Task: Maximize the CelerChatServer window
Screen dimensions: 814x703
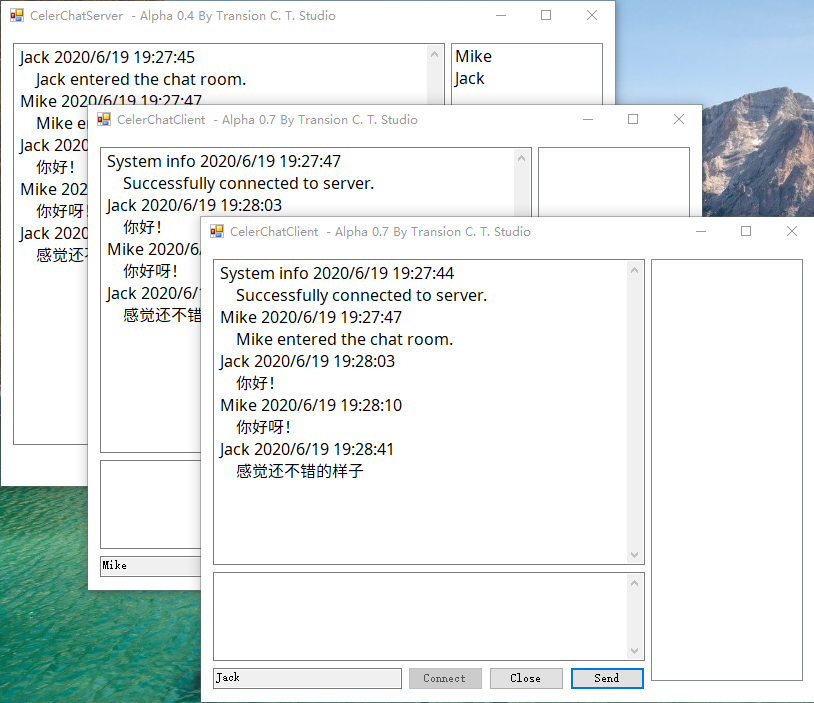Action: click(546, 16)
